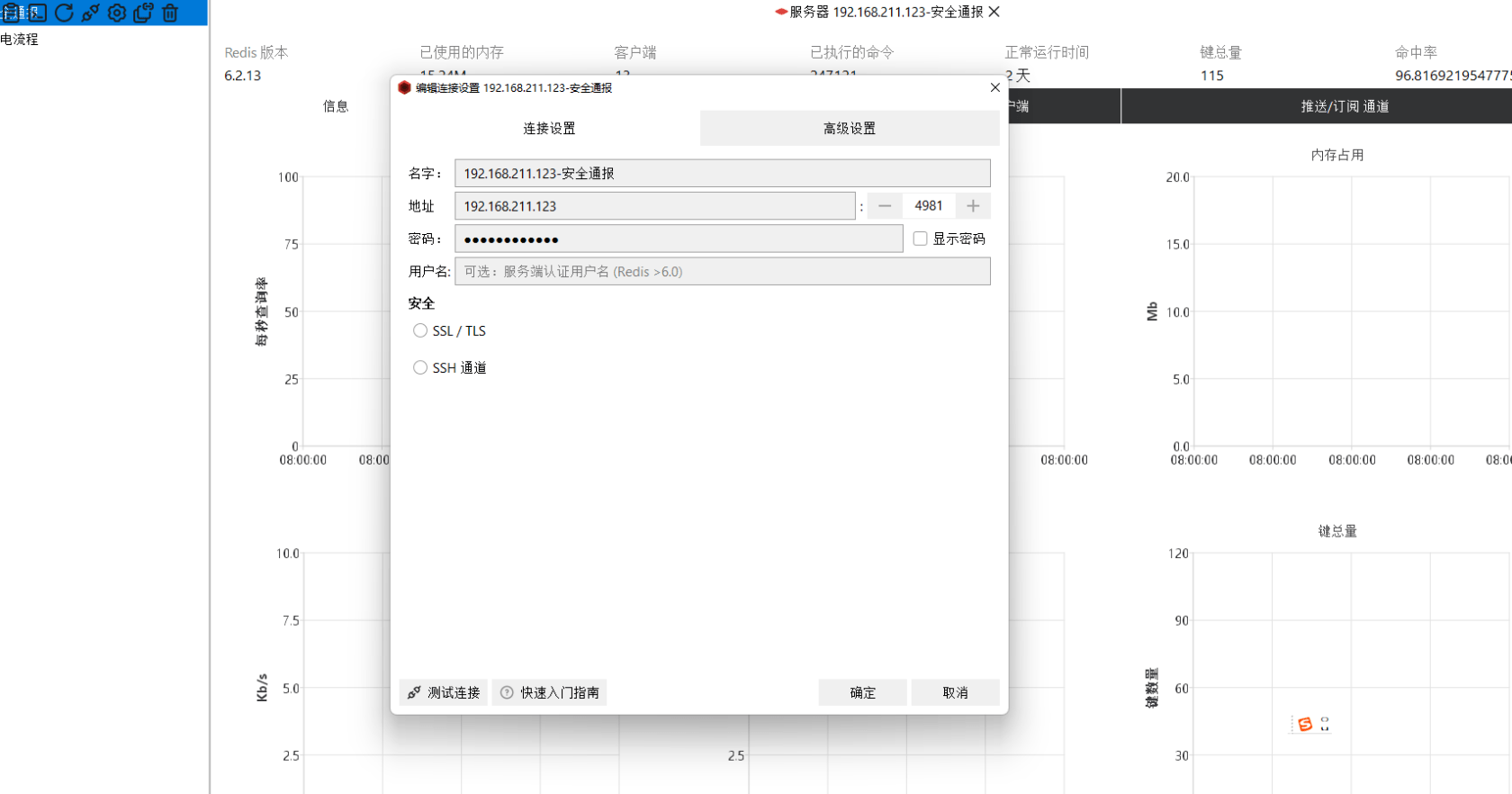Click the 键总量 value 115
The image size is (1512, 794).
click(1212, 76)
